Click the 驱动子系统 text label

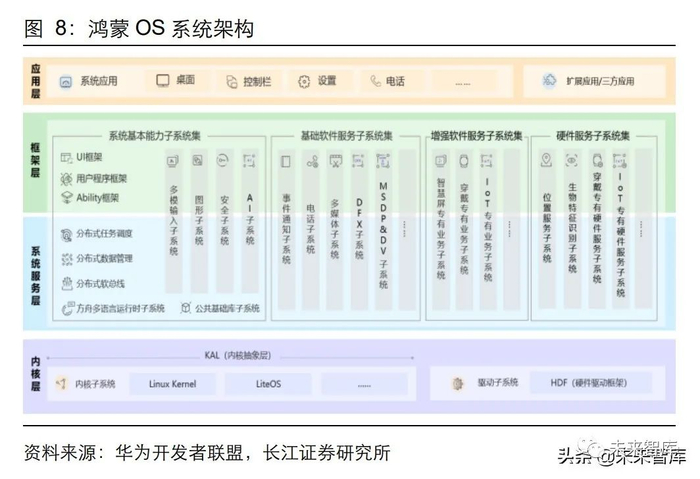point(497,383)
